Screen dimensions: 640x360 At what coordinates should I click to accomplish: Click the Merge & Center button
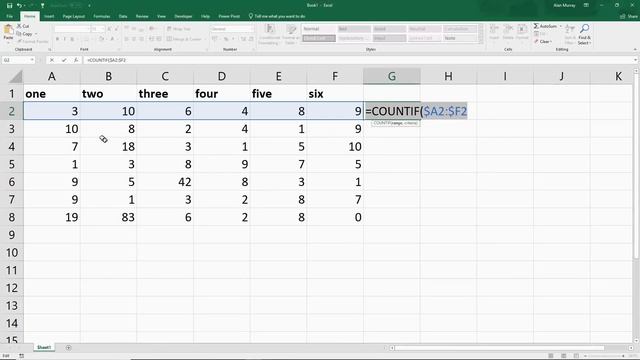184,39
